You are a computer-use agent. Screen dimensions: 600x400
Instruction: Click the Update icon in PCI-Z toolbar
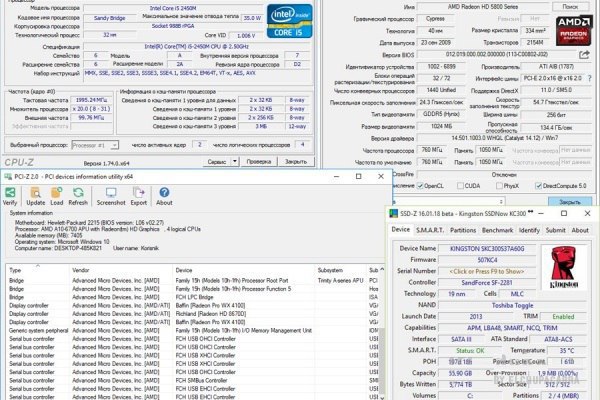pos(36,196)
